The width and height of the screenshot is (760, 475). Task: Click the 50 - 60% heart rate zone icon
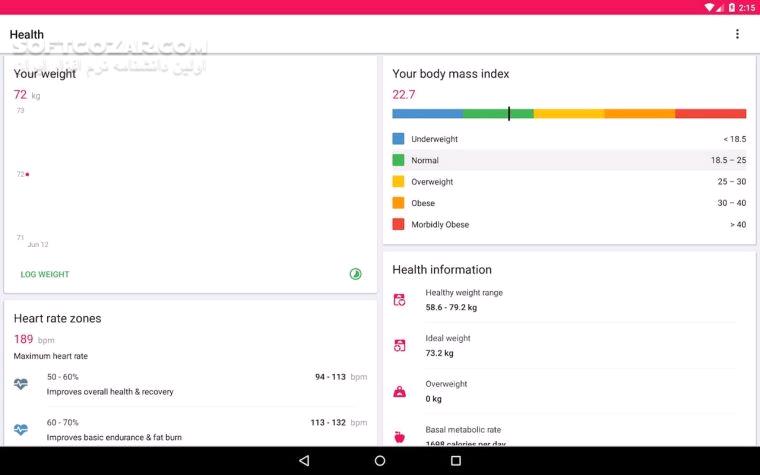[x=21, y=384]
